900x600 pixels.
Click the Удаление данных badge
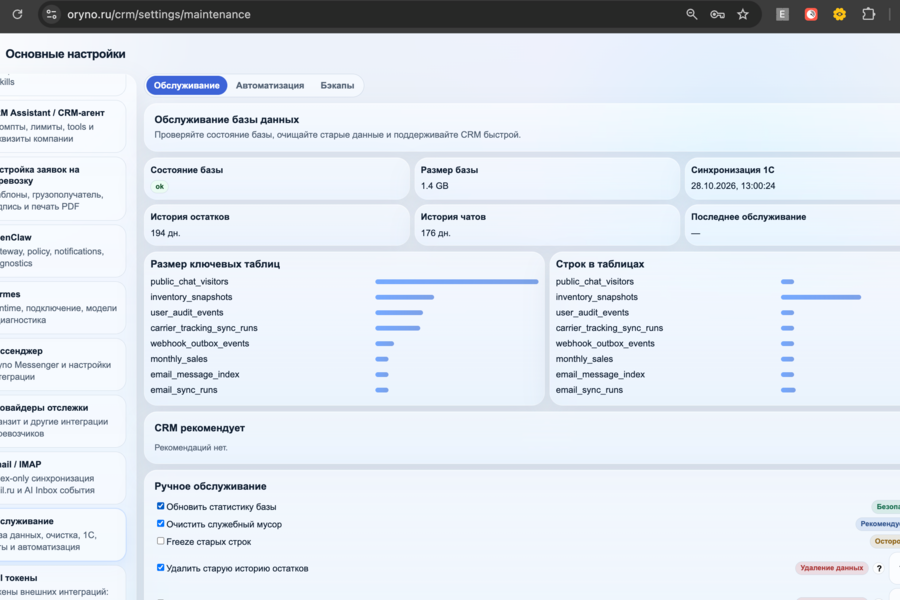831,568
